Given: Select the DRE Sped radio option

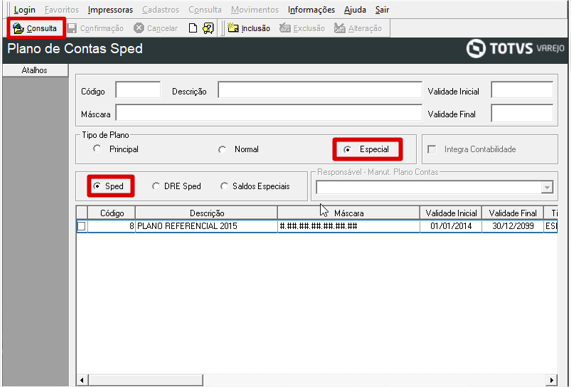Looking at the screenshot, I should pyautogui.click(x=156, y=186).
